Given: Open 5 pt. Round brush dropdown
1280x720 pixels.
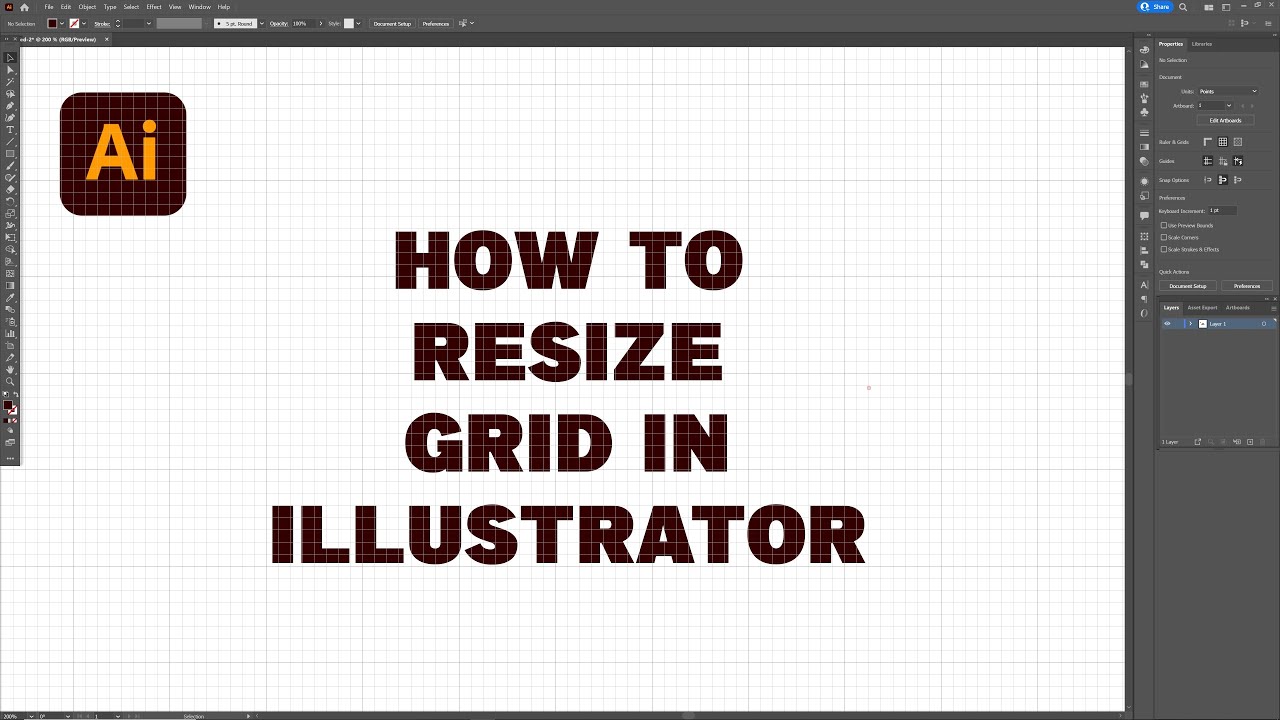Looking at the screenshot, I should point(262,23).
